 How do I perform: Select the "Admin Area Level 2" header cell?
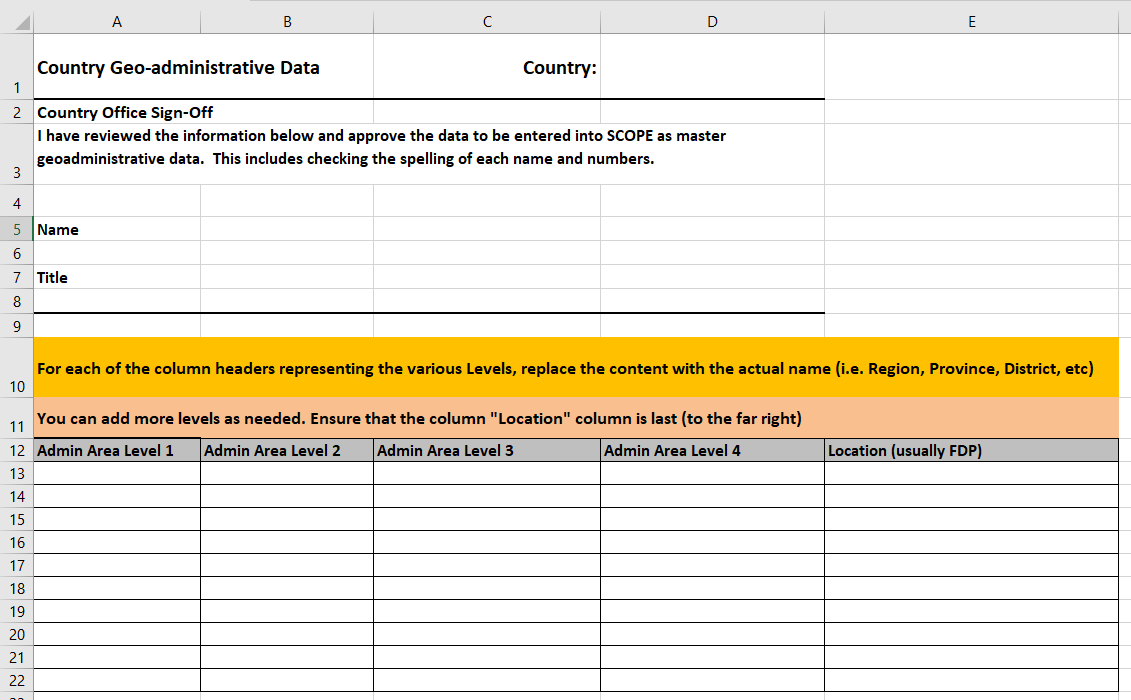(286, 450)
